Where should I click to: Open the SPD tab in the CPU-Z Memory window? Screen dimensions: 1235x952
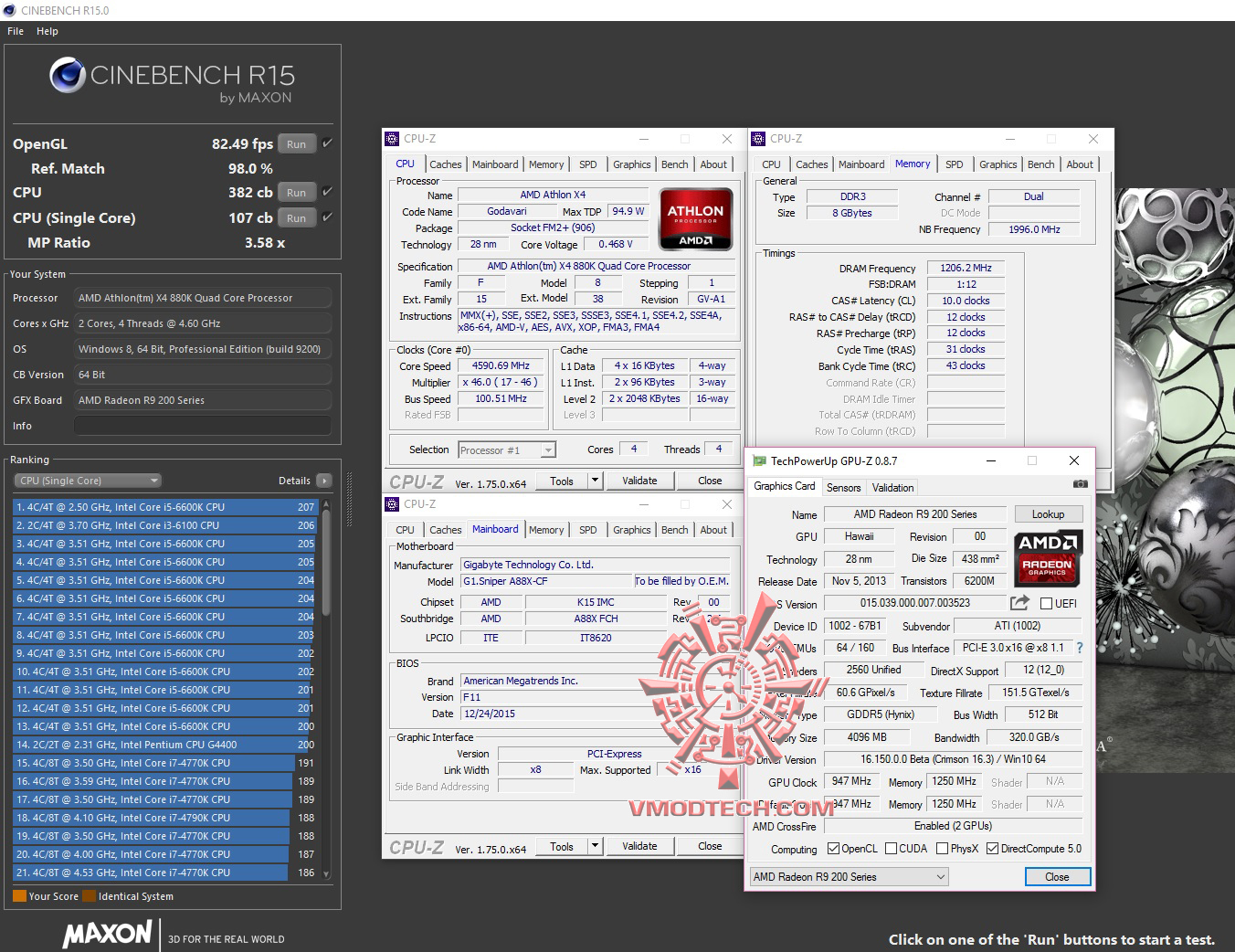(955, 164)
